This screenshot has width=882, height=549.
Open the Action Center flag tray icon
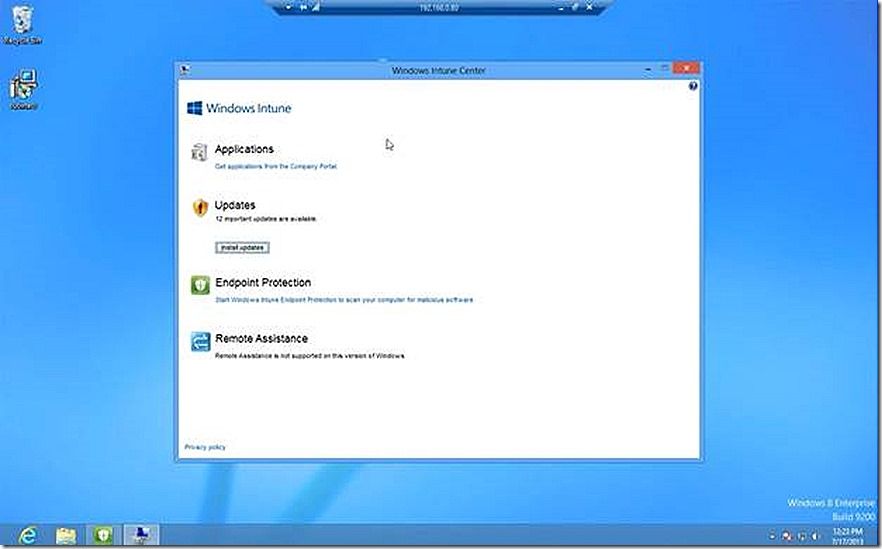786,536
